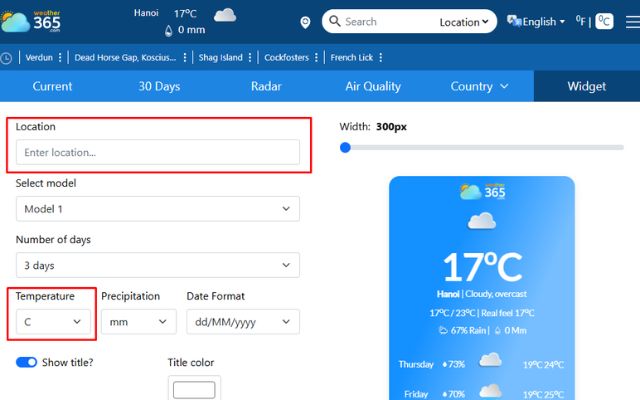Click the Hanoi city name in header
This screenshot has height=400, width=640.
(146, 13)
